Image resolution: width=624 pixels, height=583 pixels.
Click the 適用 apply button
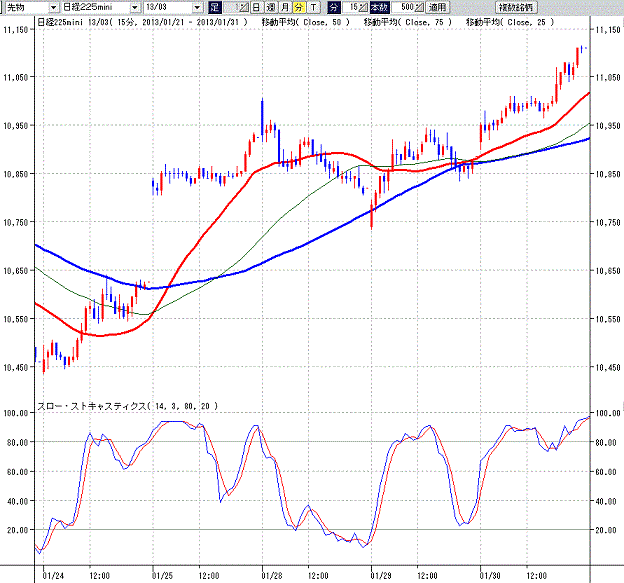[x=437, y=7]
